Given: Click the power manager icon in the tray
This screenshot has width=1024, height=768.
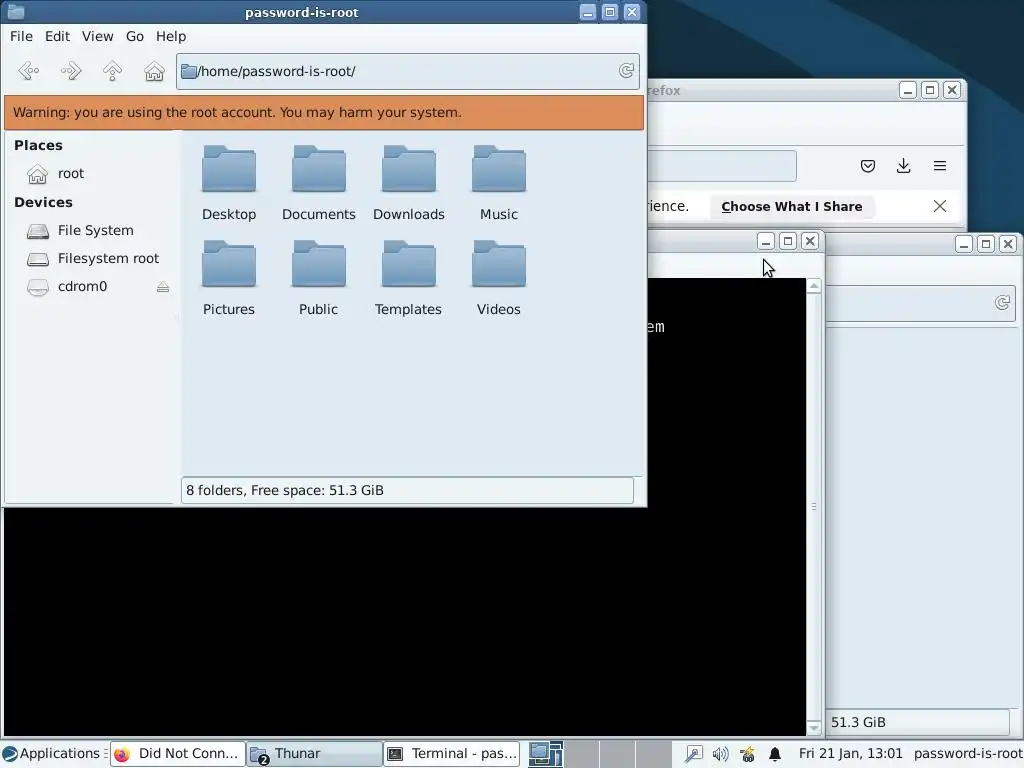Looking at the screenshot, I should (x=747, y=754).
